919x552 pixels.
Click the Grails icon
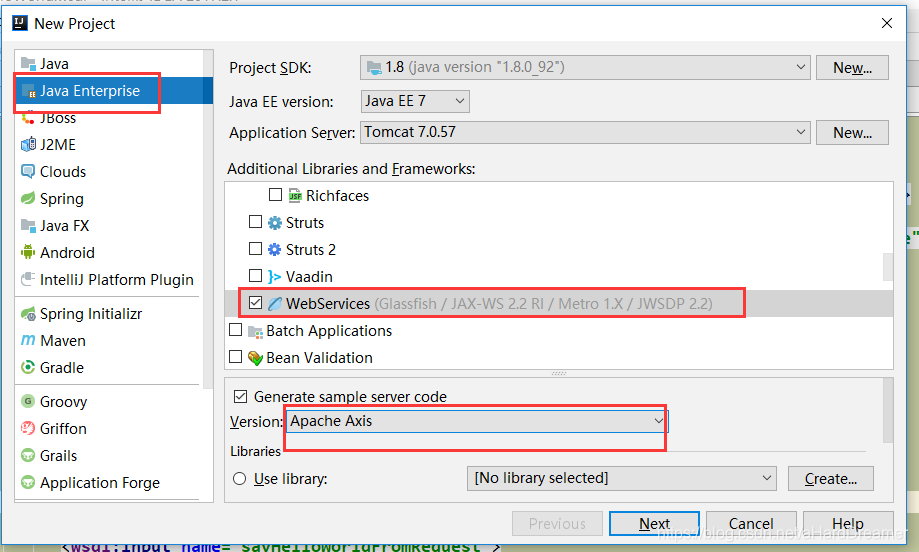click(x=28, y=455)
